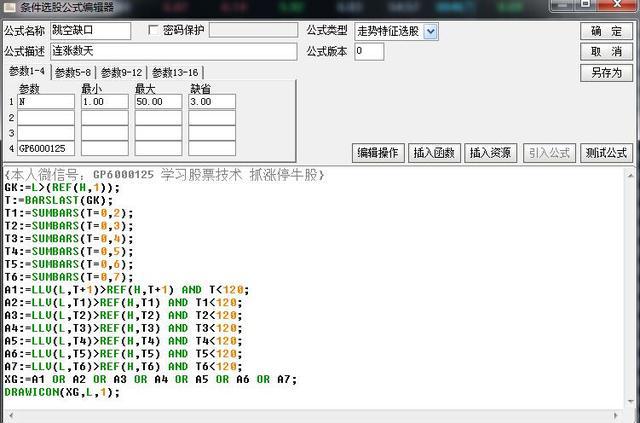The width and height of the screenshot is (640, 423).
Task: Click the T:=BARSLAST(GK) code line
Action: pyautogui.click(x=59, y=200)
